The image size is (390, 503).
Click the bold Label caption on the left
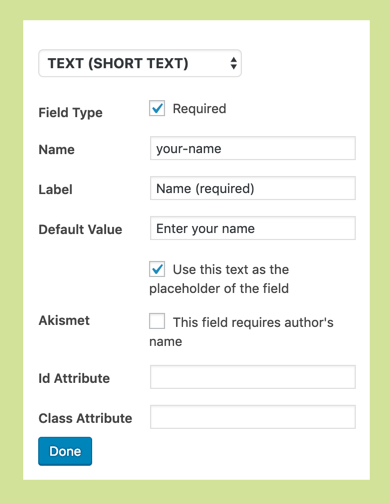pyautogui.click(x=55, y=189)
